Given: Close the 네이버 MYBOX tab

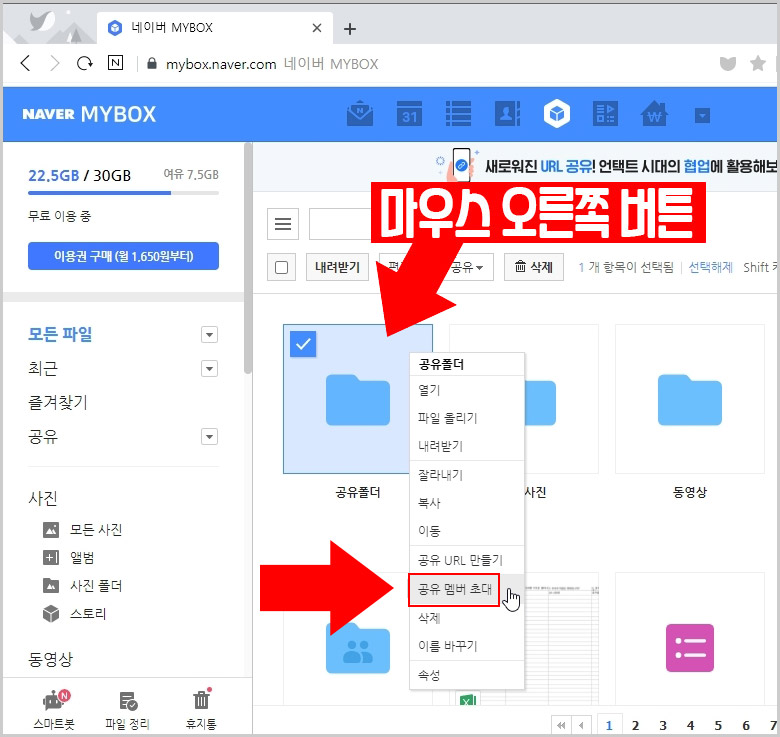Looking at the screenshot, I should (x=317, y=28).
